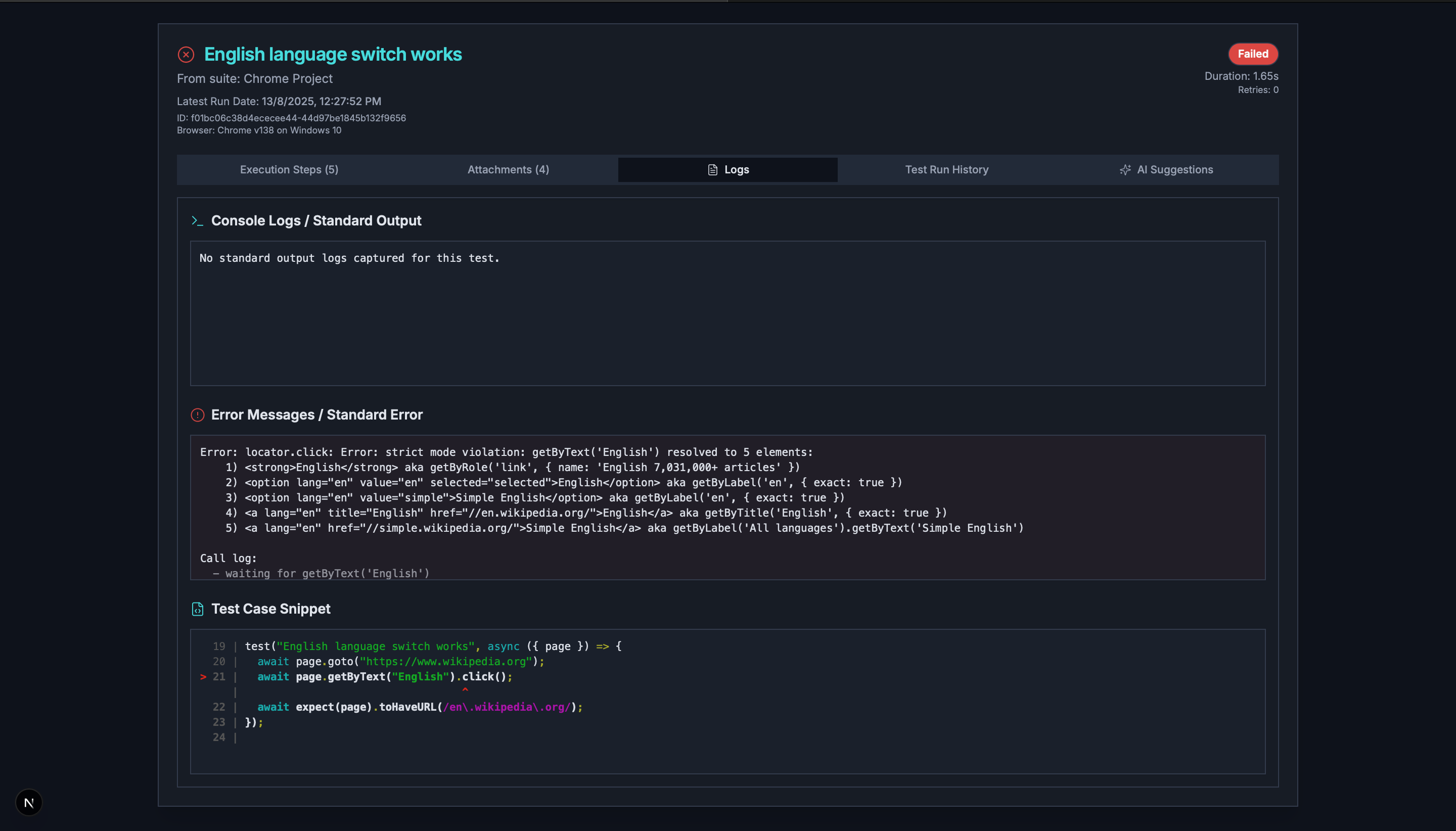The height and width of the screenshot is (831, 1456).
Task: Click snippet line 22 toHaveURL expectation
Action: pos(420,707)
